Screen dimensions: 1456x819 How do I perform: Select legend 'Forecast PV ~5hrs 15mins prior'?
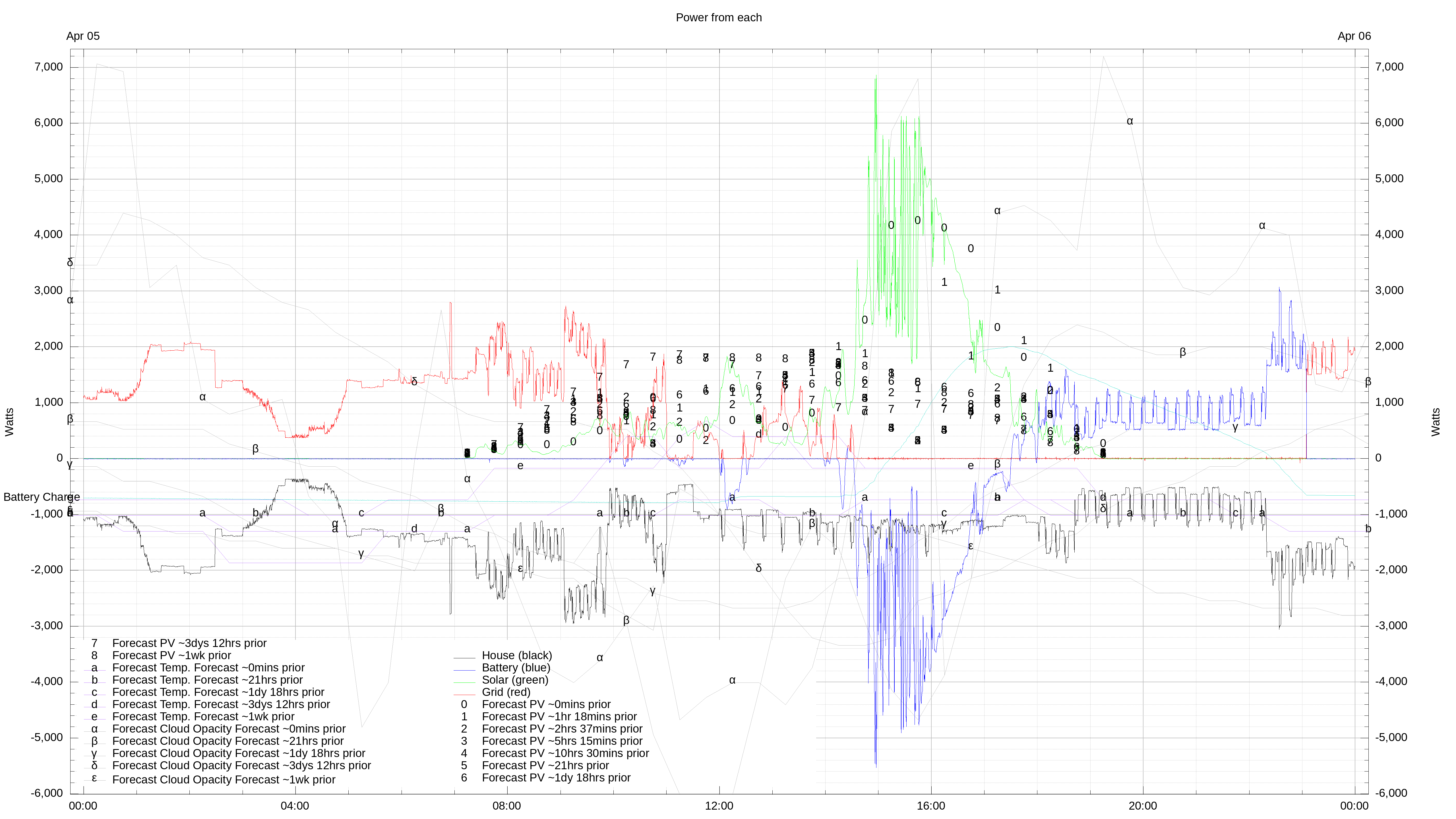click(x=562, y=741)
